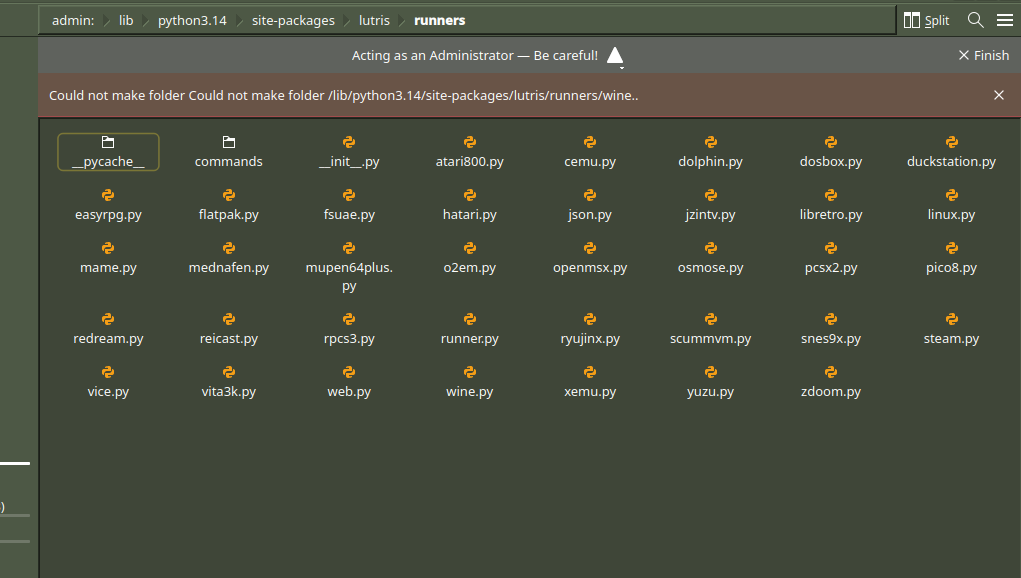Navigate to admin: in the breadcrumb
Image resolution: width=1021 pixels, height=578 pixels.
73,20
